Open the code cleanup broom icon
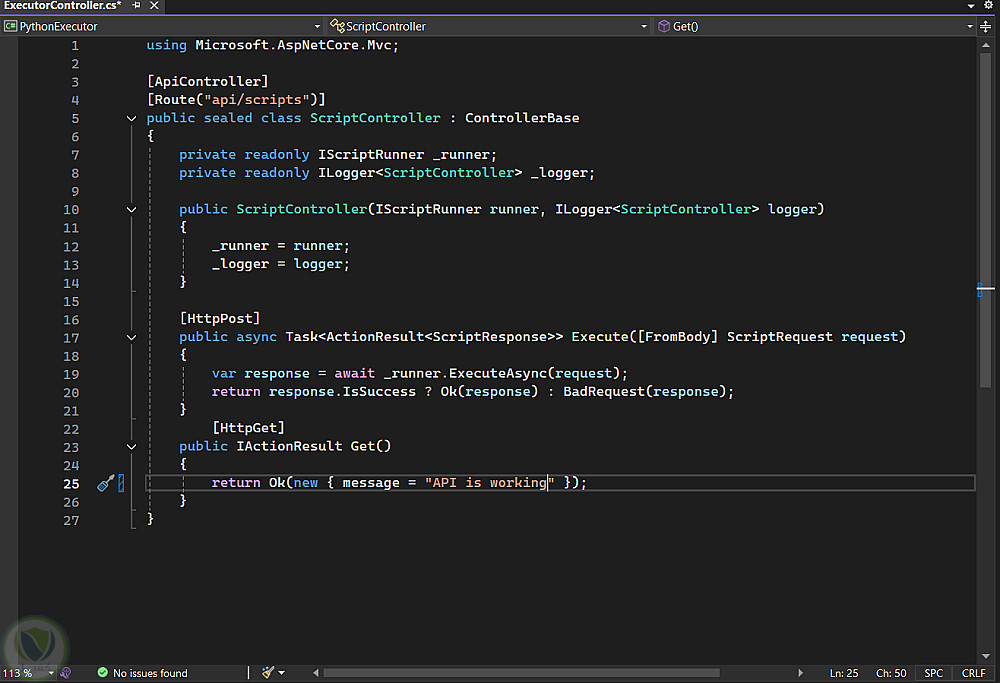 point(267,673)
